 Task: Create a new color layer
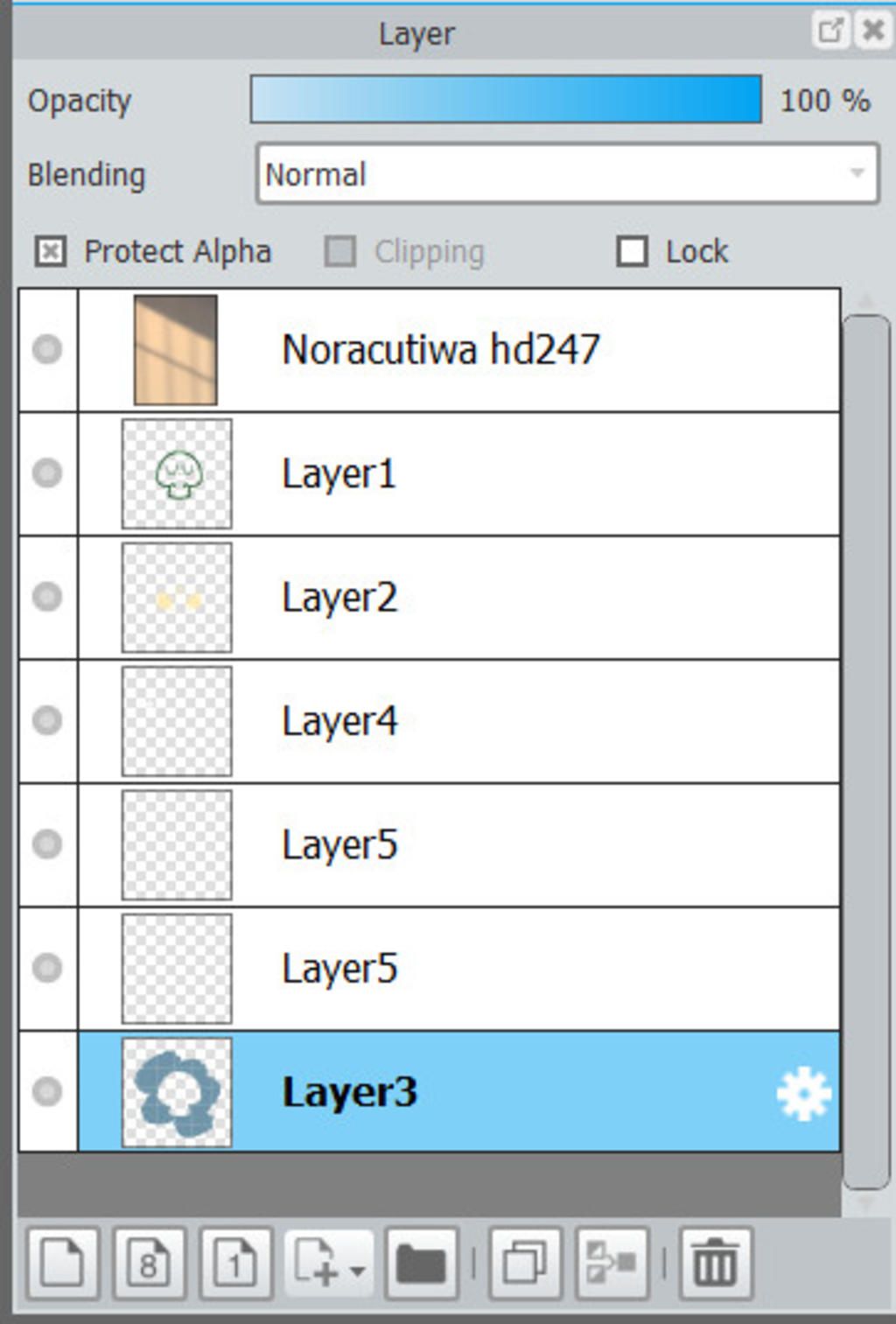[61, 1264]
